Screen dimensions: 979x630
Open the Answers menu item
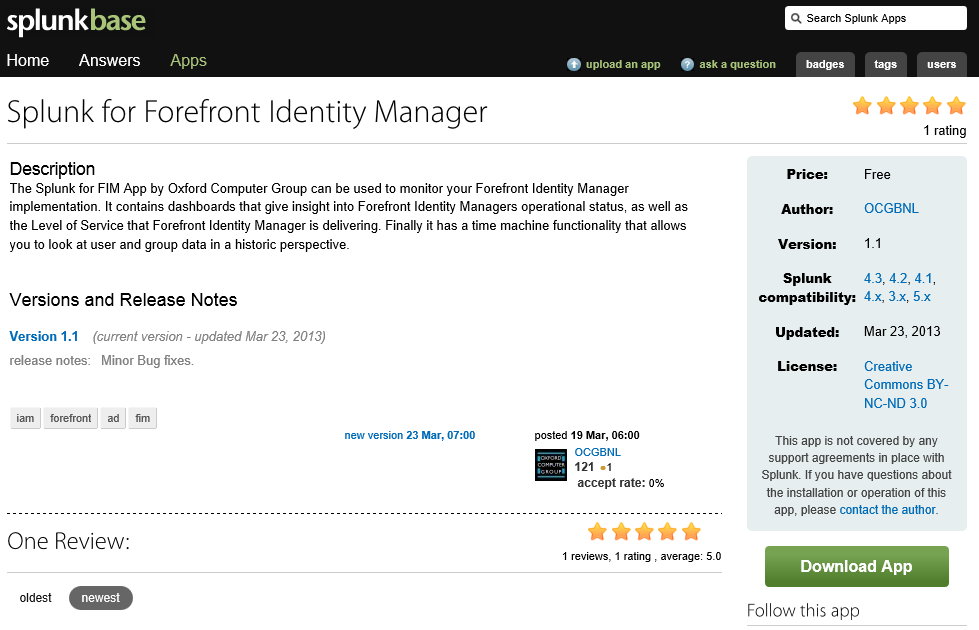coord(109,61)
